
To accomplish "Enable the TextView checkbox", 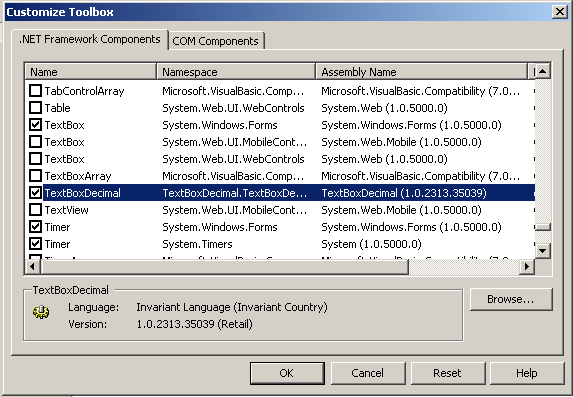I will pyautogui.click(x=35, y=210).
